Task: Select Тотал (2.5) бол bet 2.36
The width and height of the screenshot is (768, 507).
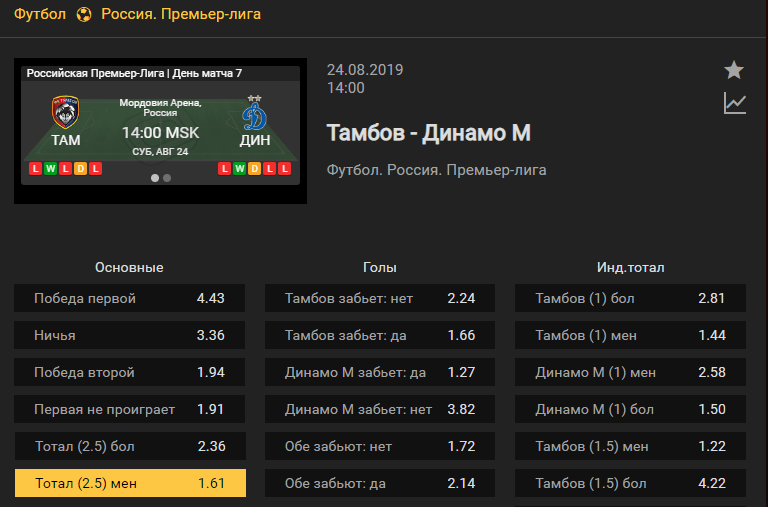Action: (x=130, y=446)
